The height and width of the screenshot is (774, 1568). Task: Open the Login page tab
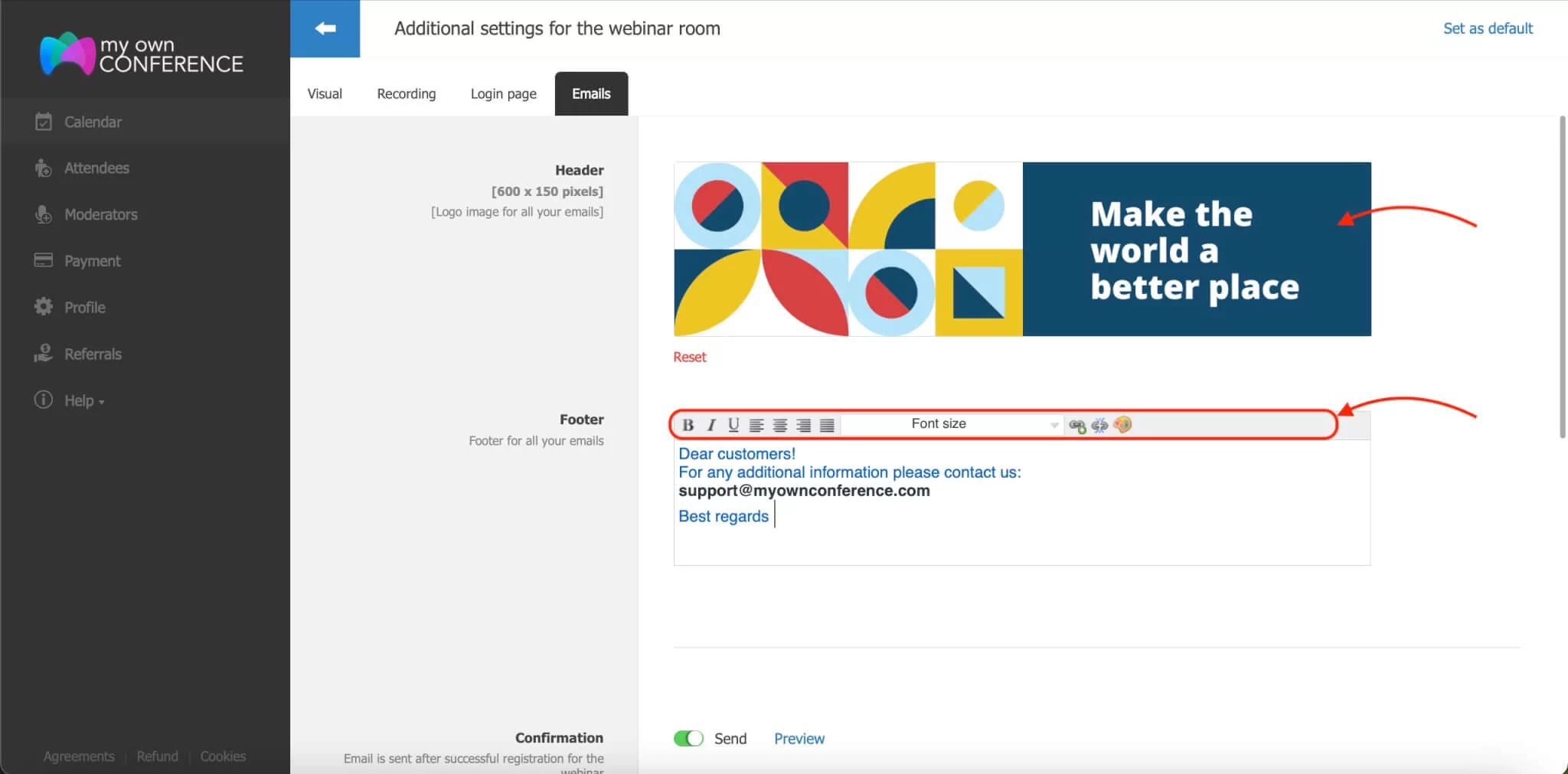(503, 93)
